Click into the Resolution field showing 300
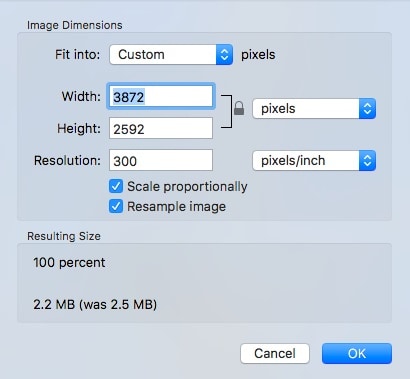 point(161,160)
